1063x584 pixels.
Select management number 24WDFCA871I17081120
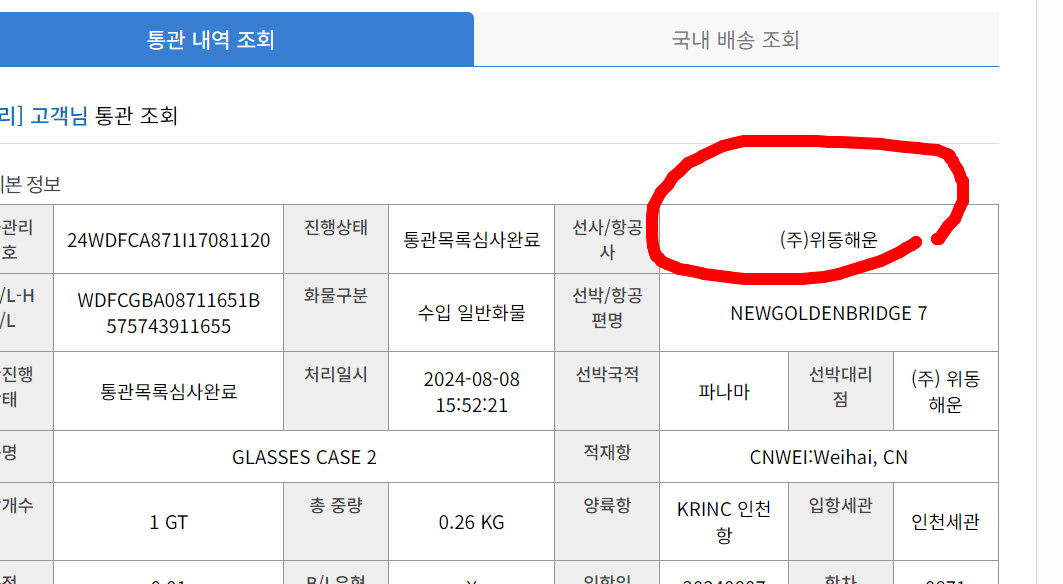(168, 240)
